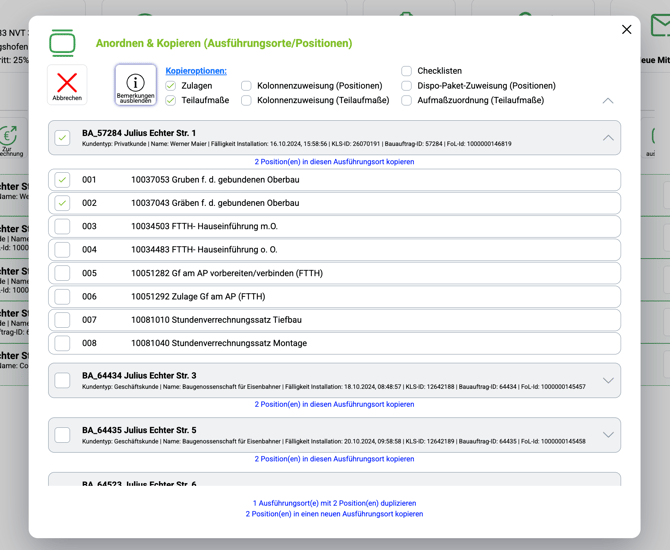Collapse the copy options panel chevron
The image size is (670, 550).
608,101
